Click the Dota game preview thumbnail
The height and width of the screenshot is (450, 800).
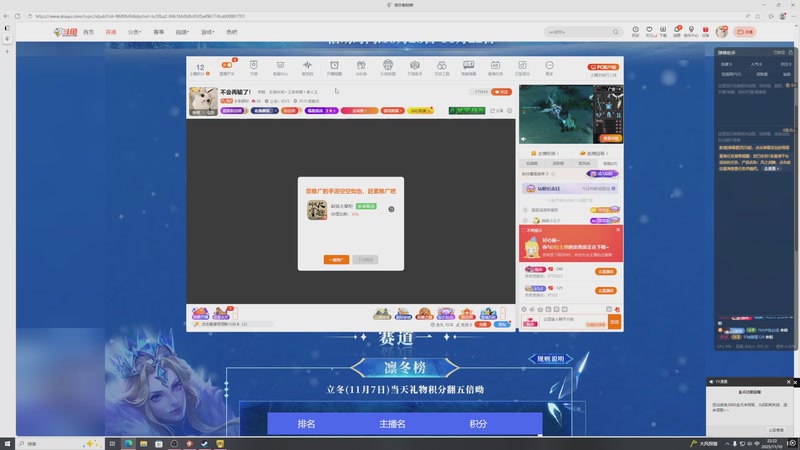click(571, 114)
